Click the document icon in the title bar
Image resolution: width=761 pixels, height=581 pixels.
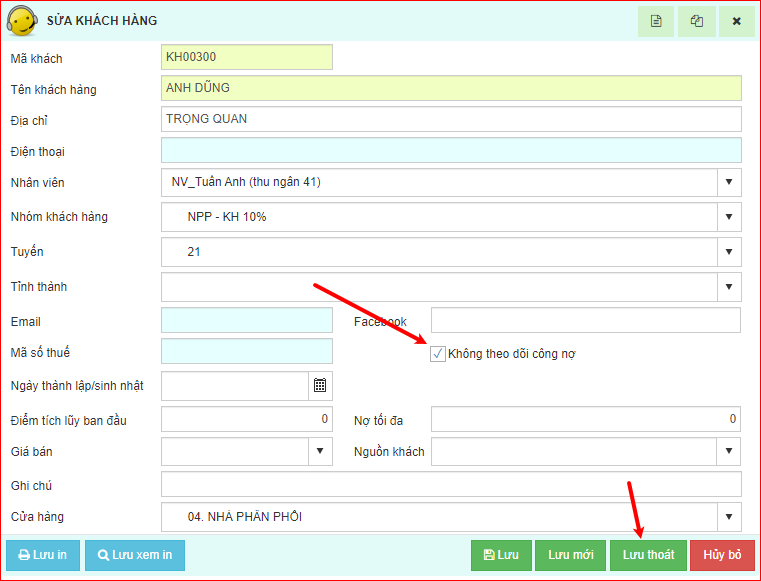pos(656,21)
